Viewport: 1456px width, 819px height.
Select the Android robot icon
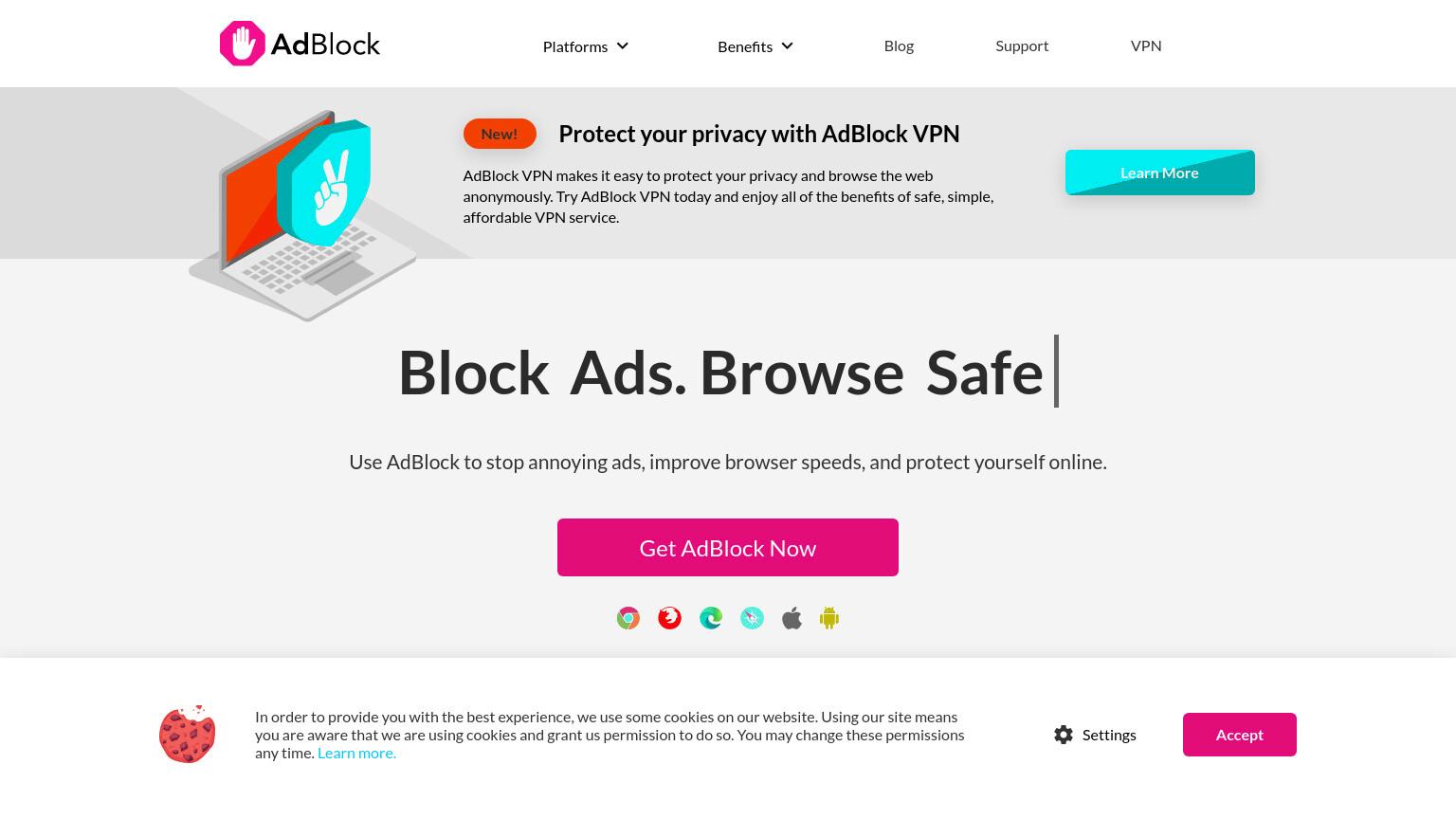(829, 619)
